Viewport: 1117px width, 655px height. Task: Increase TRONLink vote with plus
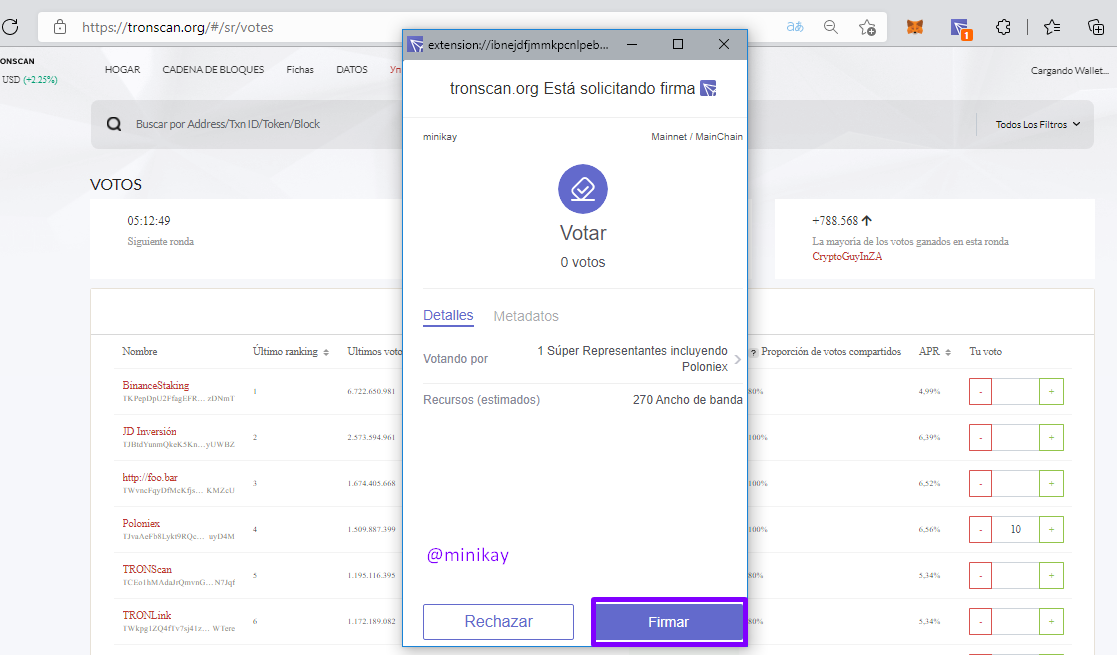(x=1051, y=622)
